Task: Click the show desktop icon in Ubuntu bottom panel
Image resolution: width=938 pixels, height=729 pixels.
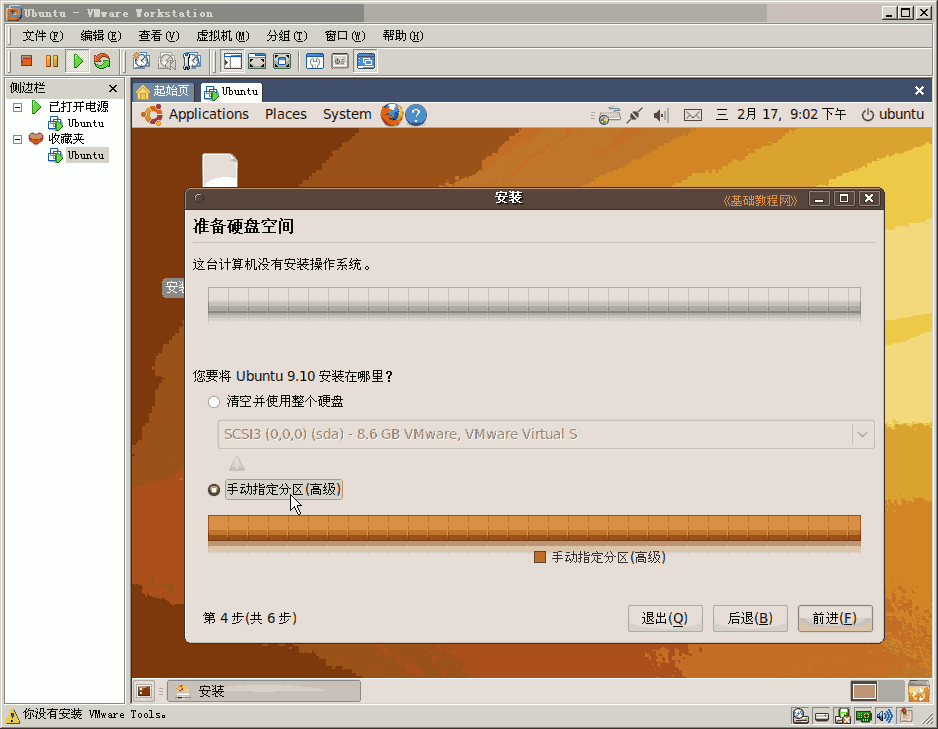Action: [144, 691]
